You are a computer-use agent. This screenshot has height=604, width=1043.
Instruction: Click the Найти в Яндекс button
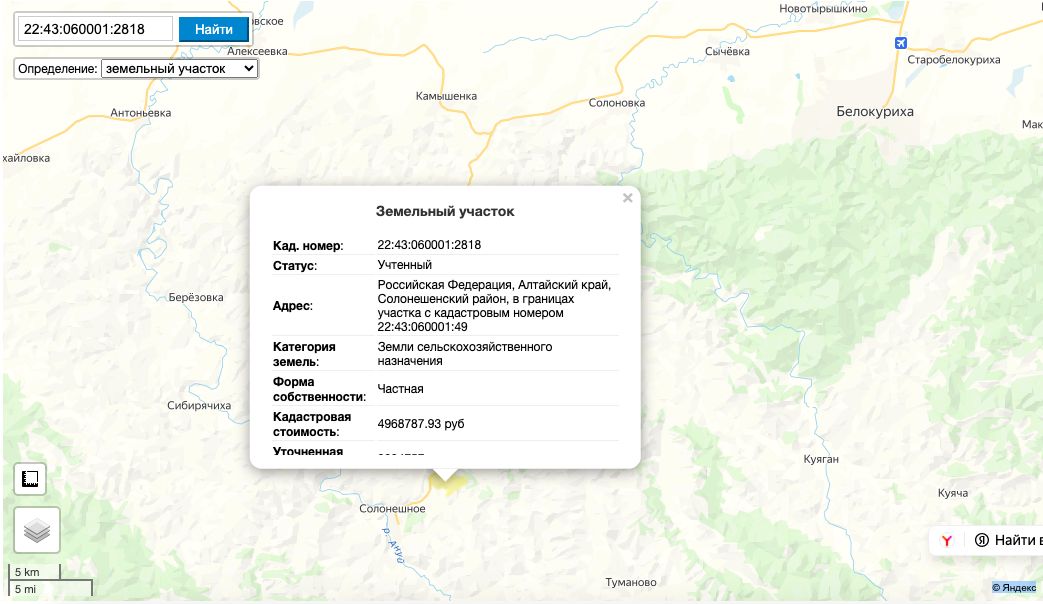coord(1009,540)
